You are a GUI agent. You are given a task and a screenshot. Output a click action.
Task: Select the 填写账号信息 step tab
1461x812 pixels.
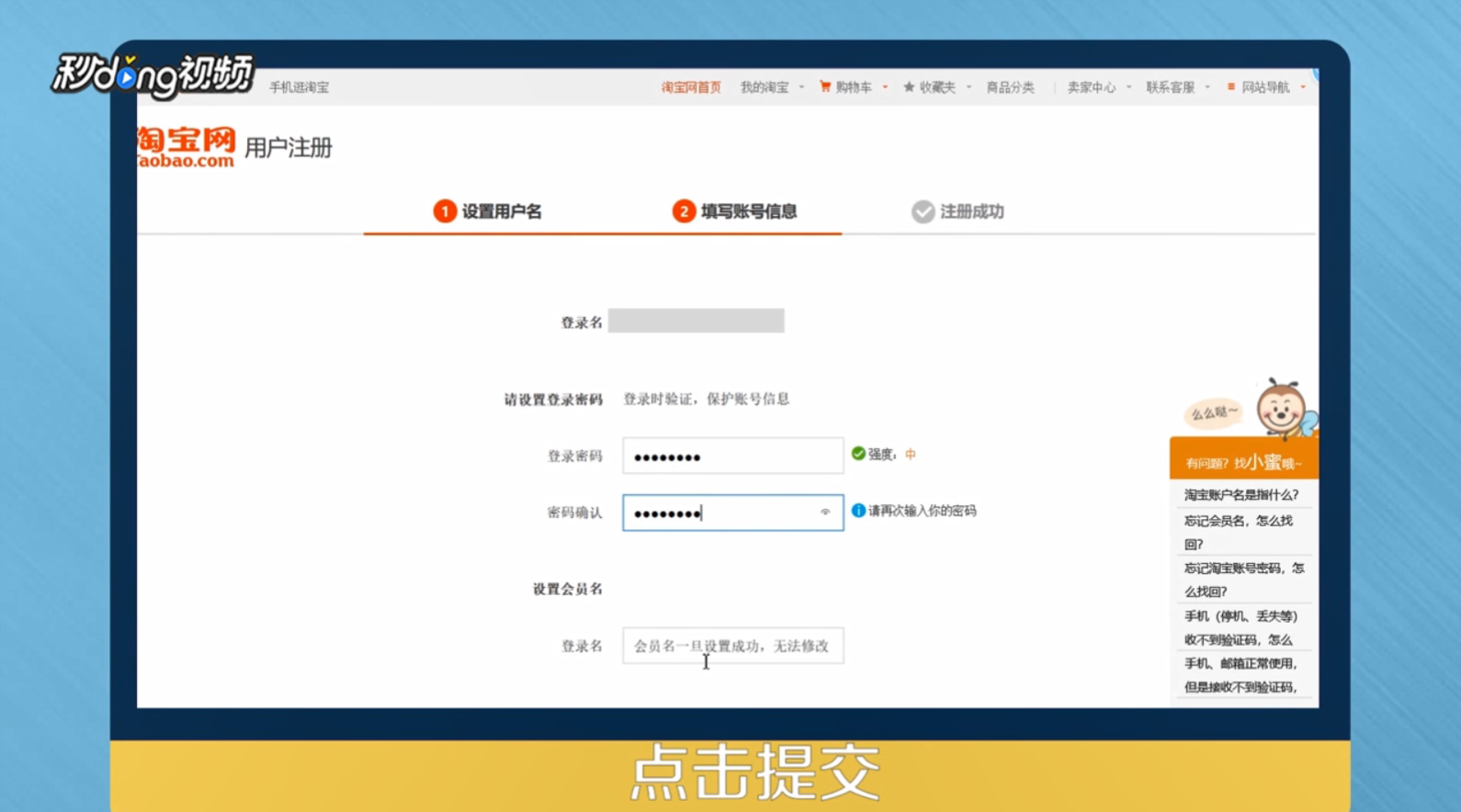point(735,211)
